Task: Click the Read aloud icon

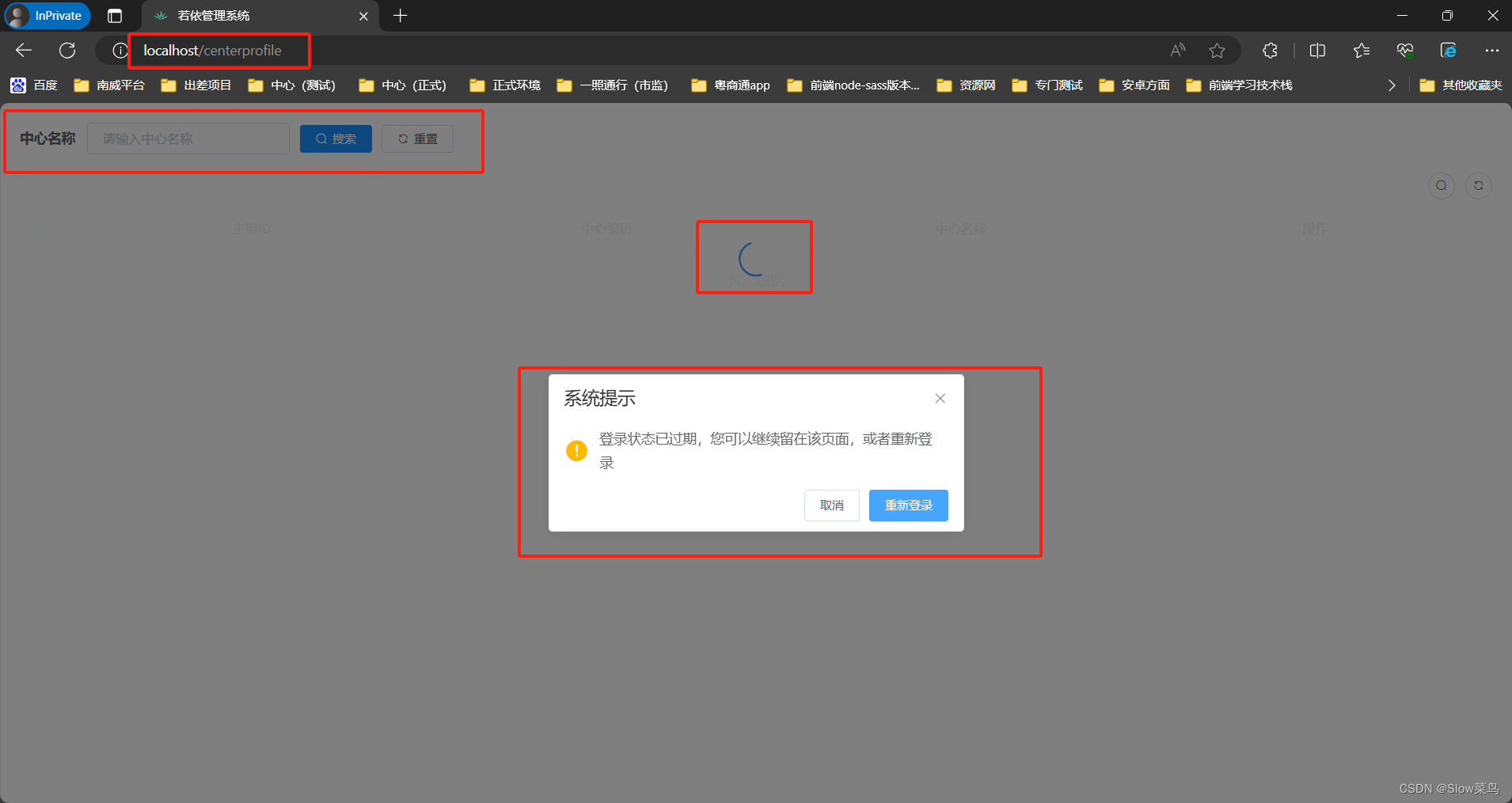Action: tap(1178, 51)
